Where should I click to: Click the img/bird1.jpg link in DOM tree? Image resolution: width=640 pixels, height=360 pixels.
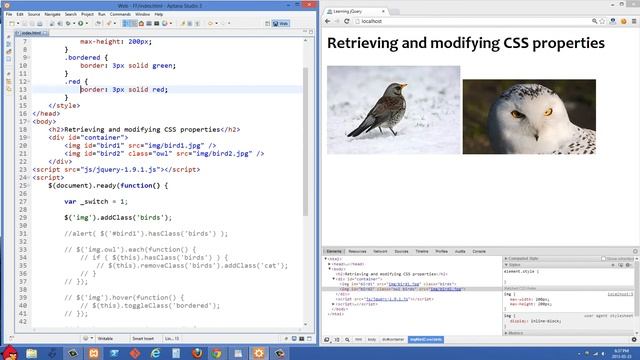click(404, 284)
